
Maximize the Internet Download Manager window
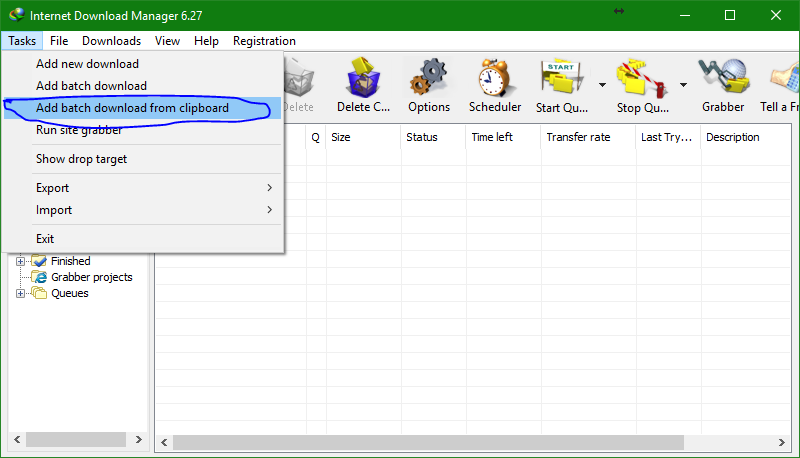[x=730, y=15]
